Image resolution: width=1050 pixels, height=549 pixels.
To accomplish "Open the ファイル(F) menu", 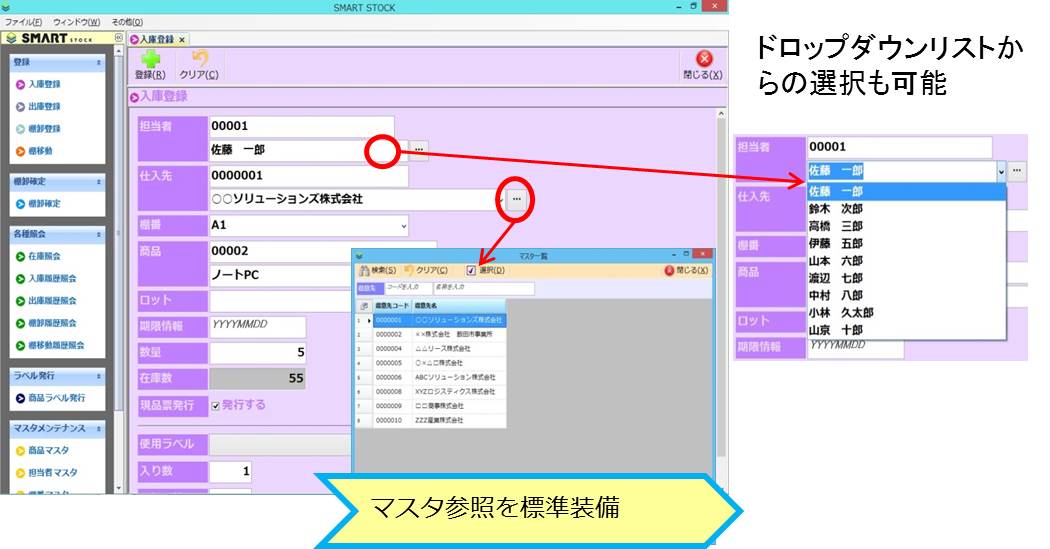I will tap(23, 22).
